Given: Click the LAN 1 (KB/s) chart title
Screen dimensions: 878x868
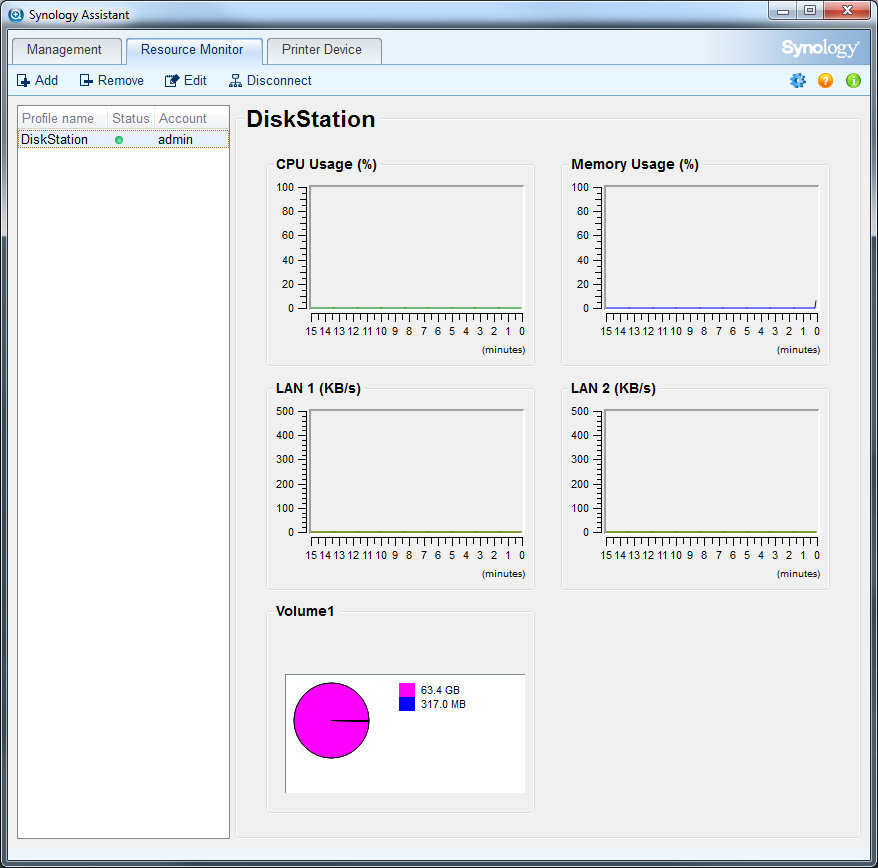Looking at the screenshot, I should (319, 389).
